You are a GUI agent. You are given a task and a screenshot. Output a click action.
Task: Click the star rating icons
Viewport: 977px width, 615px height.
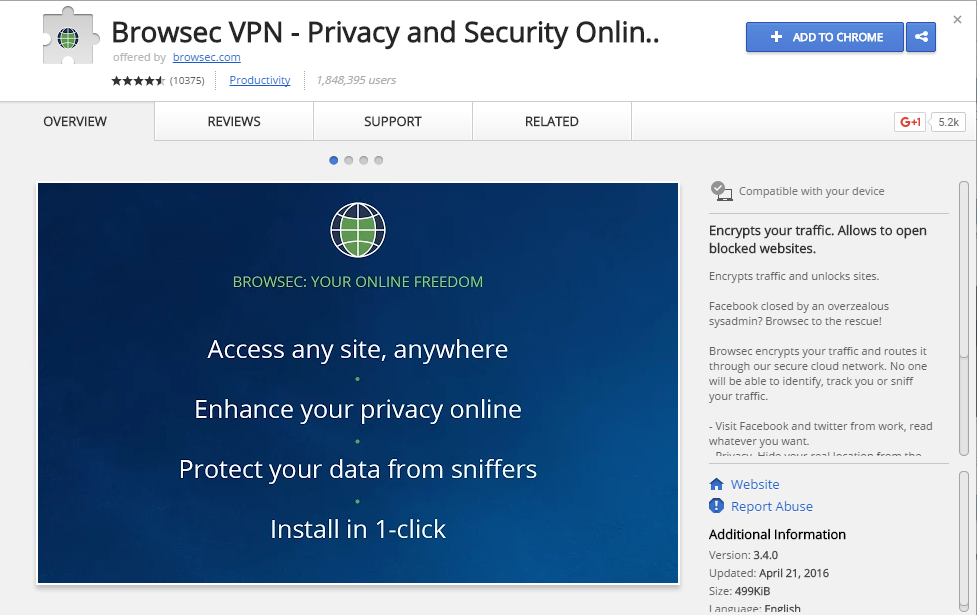pyautogui.click(x=138, y=80)
